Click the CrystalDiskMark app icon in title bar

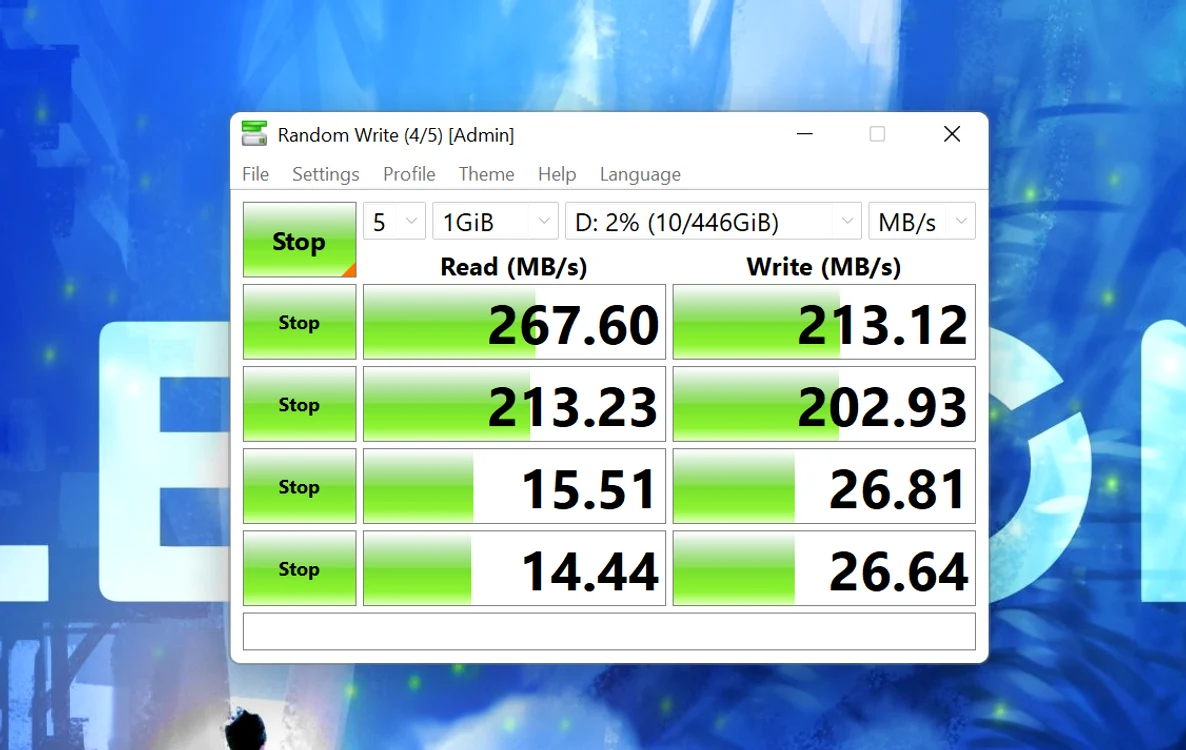(254, 134)
